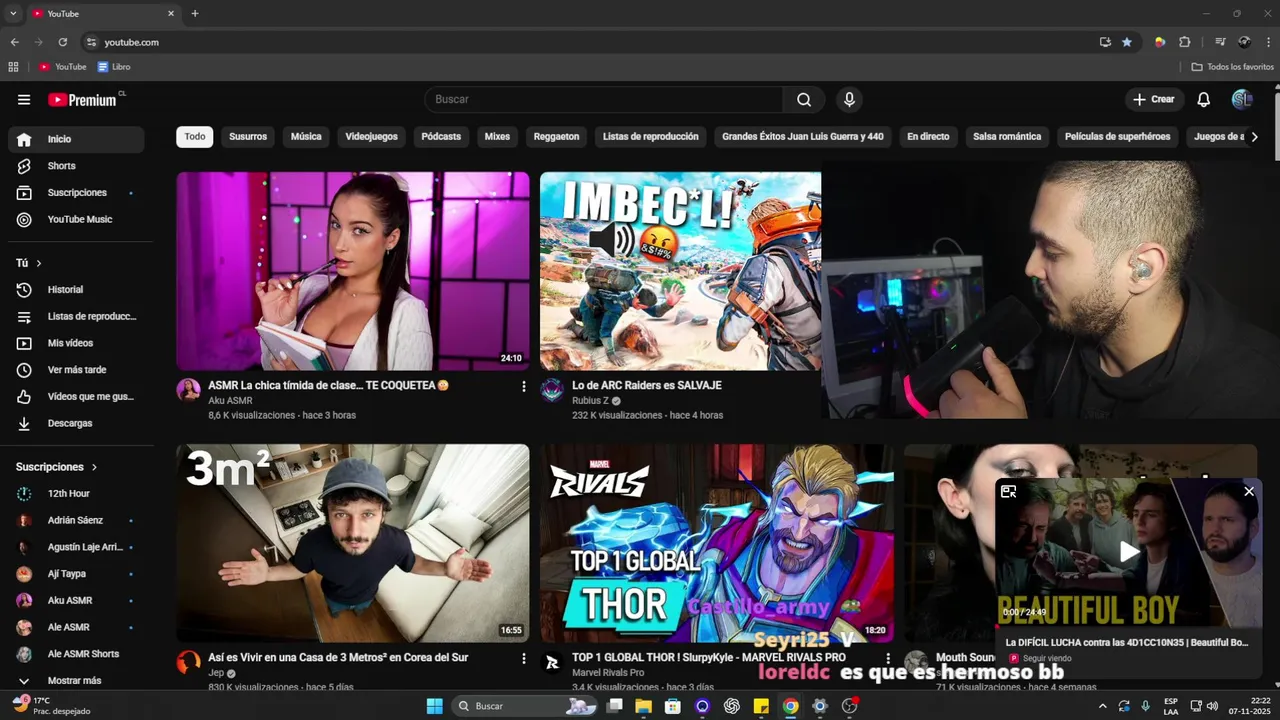Go to Inicio in sidebar
Screen dimensions: 1280x720
click(x=77, y=139)
